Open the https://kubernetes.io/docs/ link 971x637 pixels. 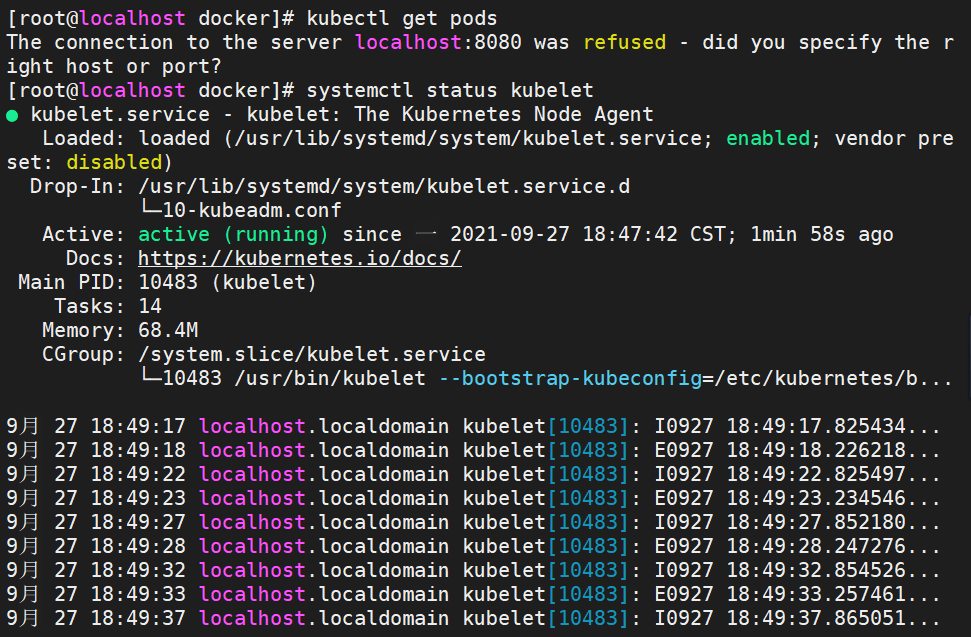click(x=300, y=258)
